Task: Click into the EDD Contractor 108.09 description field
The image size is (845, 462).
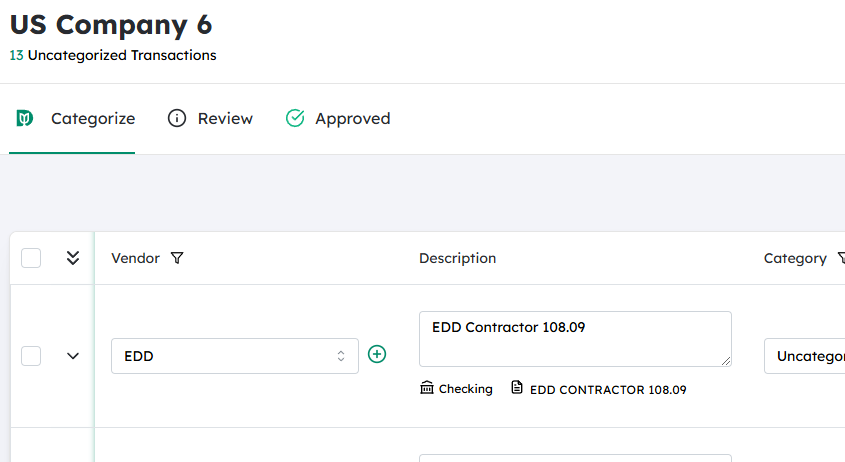Action: click(575, 338)
